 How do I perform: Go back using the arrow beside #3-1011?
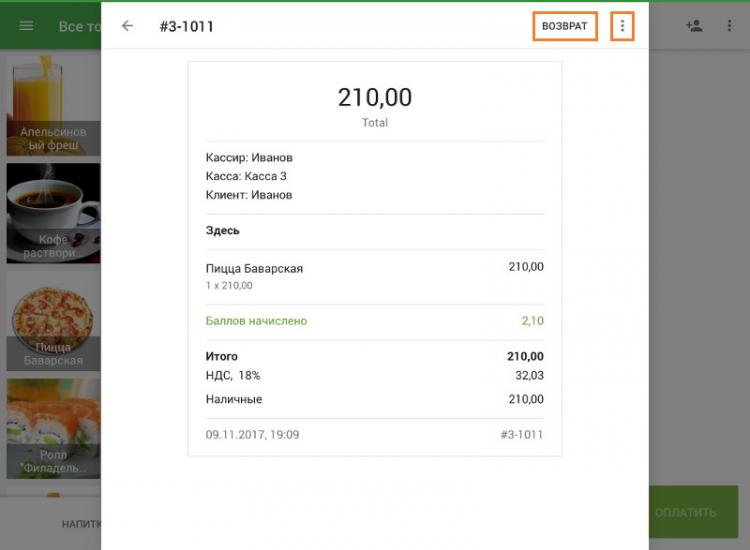(127, 26)
